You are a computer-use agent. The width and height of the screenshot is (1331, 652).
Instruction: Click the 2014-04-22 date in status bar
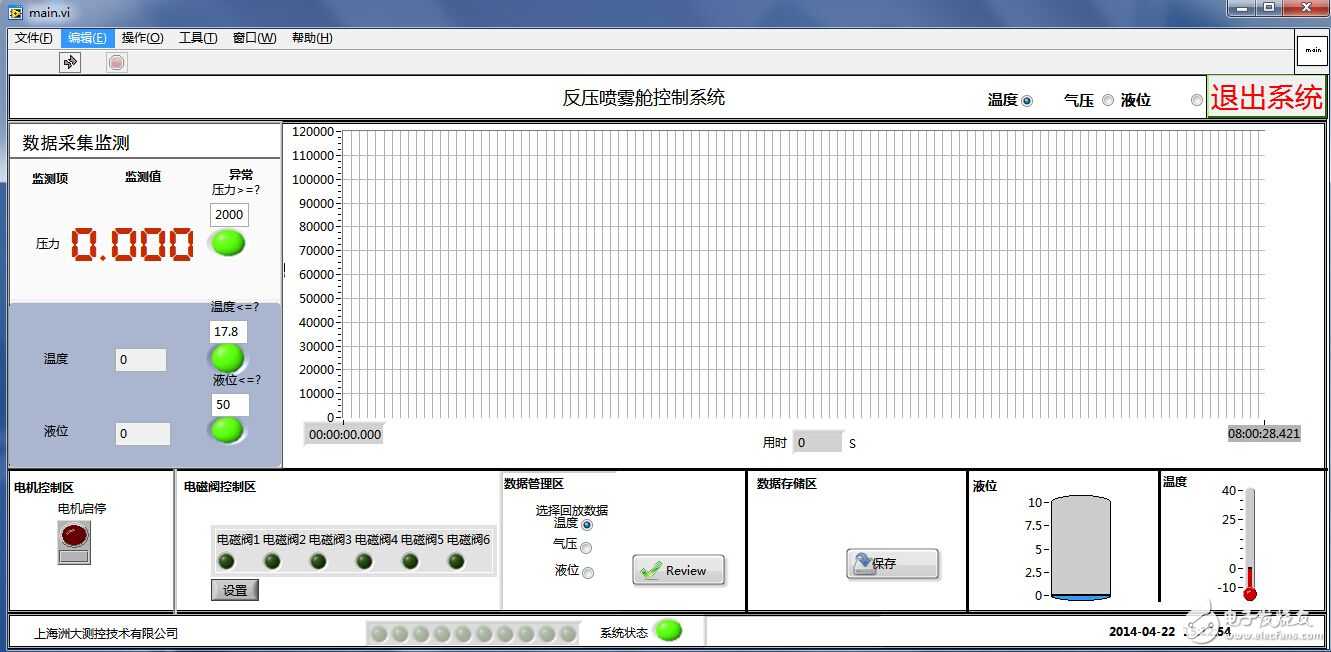click(1143, 632)
